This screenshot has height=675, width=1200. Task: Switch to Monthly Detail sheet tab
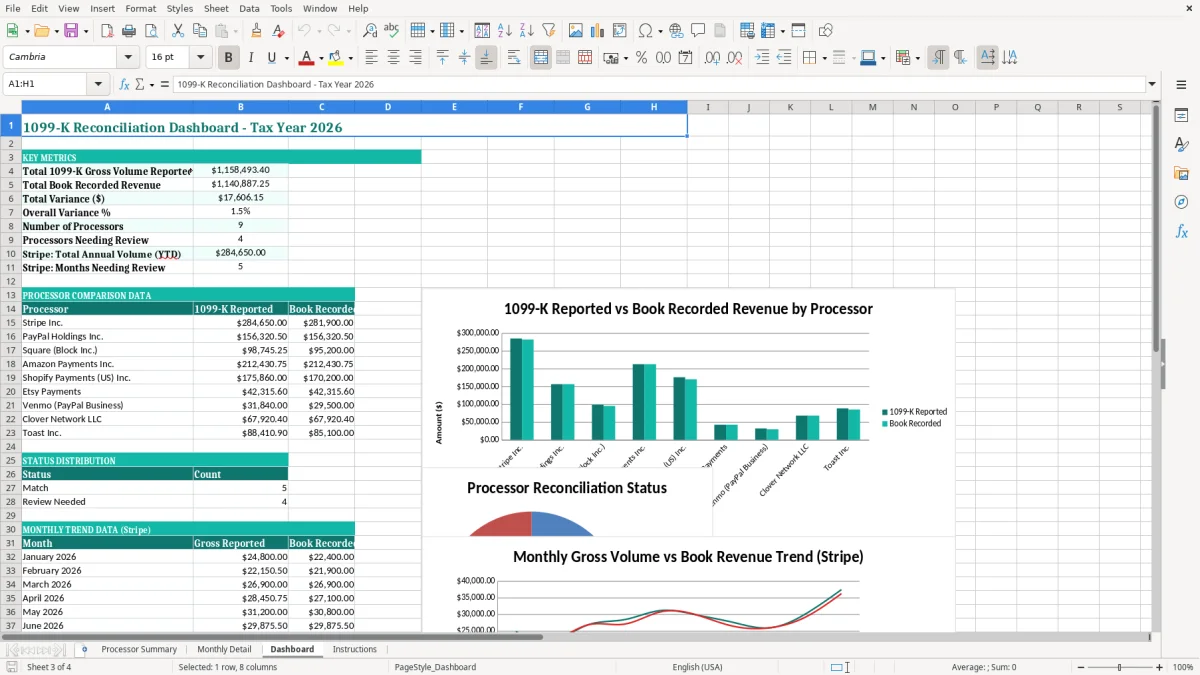(224, 650)
